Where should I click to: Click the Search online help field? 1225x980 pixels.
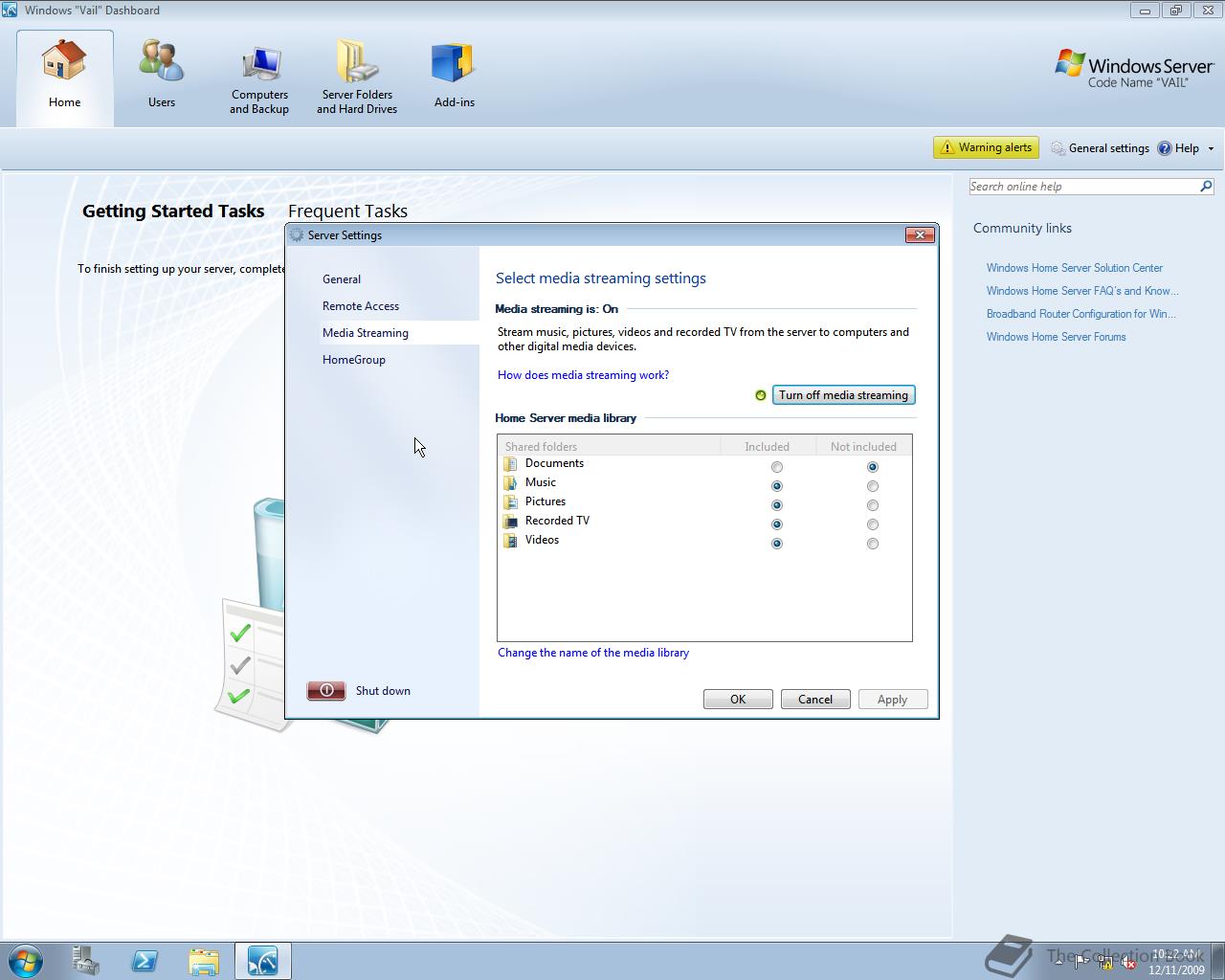[x=1083, y=187]
